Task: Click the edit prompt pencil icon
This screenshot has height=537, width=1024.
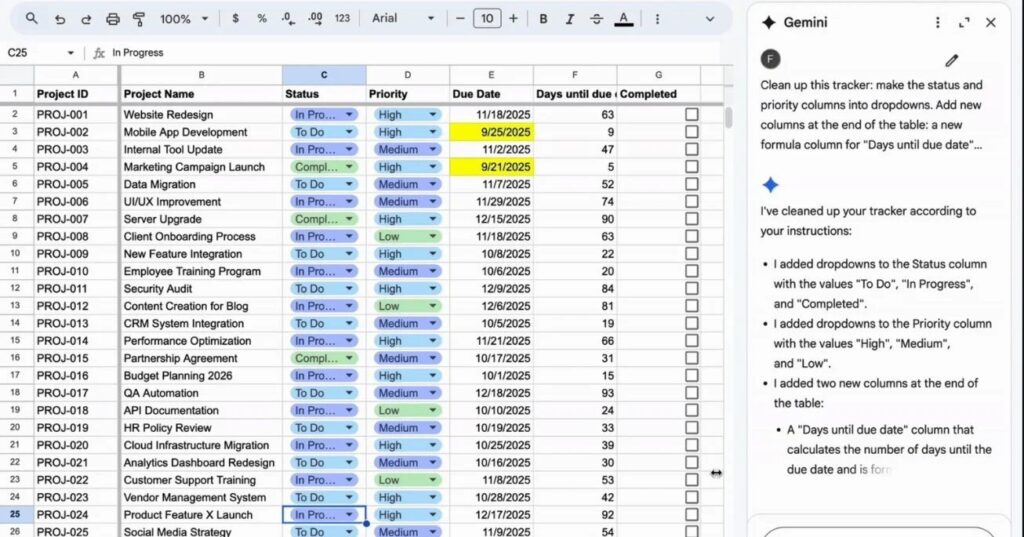Action: 951,61
